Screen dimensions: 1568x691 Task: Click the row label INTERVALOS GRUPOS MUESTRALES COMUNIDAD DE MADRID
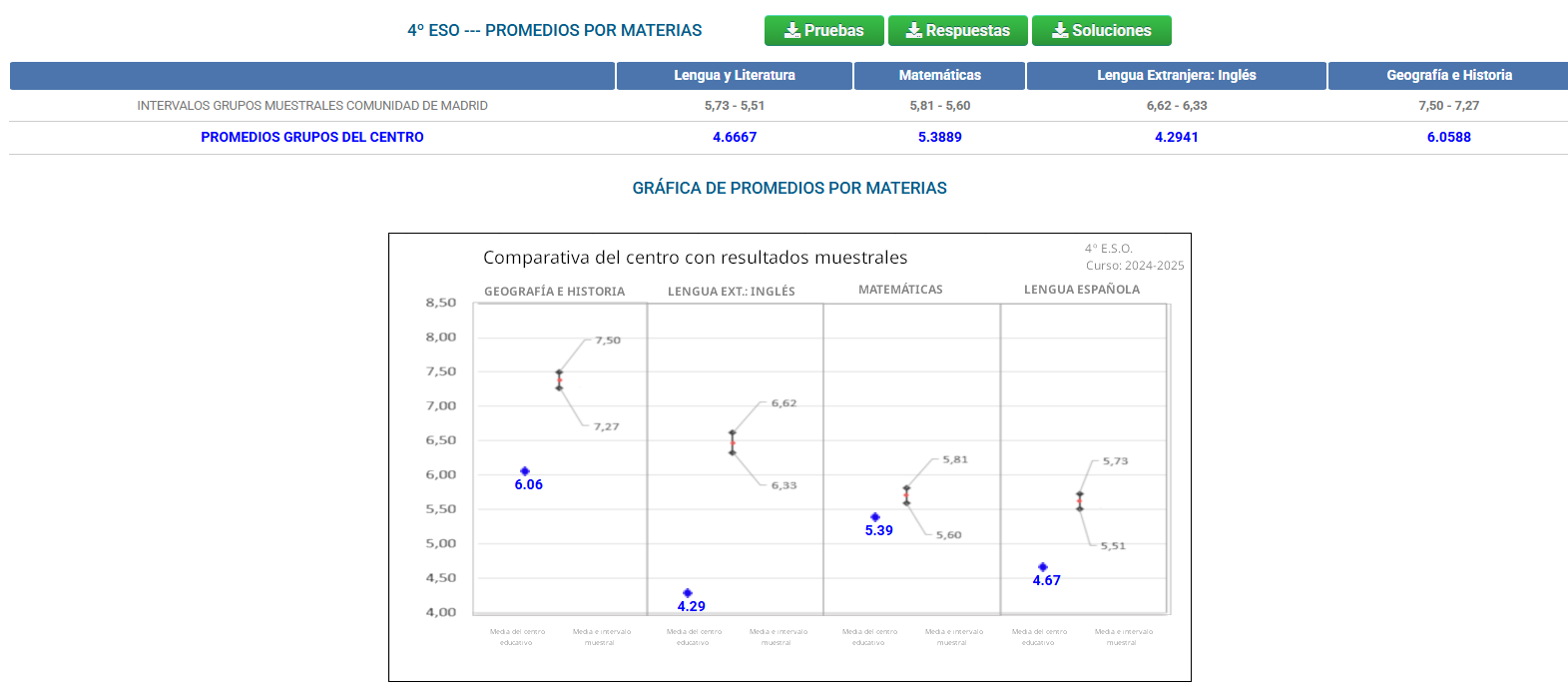pos(312,106)
